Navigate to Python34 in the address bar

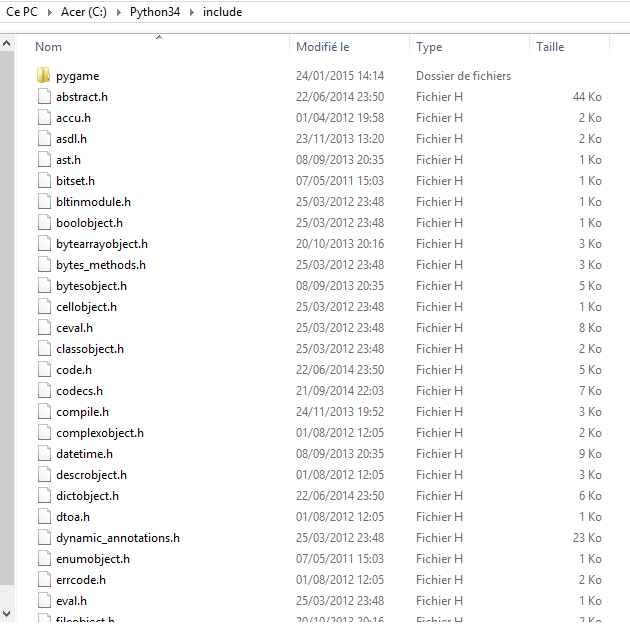(156, 13)
